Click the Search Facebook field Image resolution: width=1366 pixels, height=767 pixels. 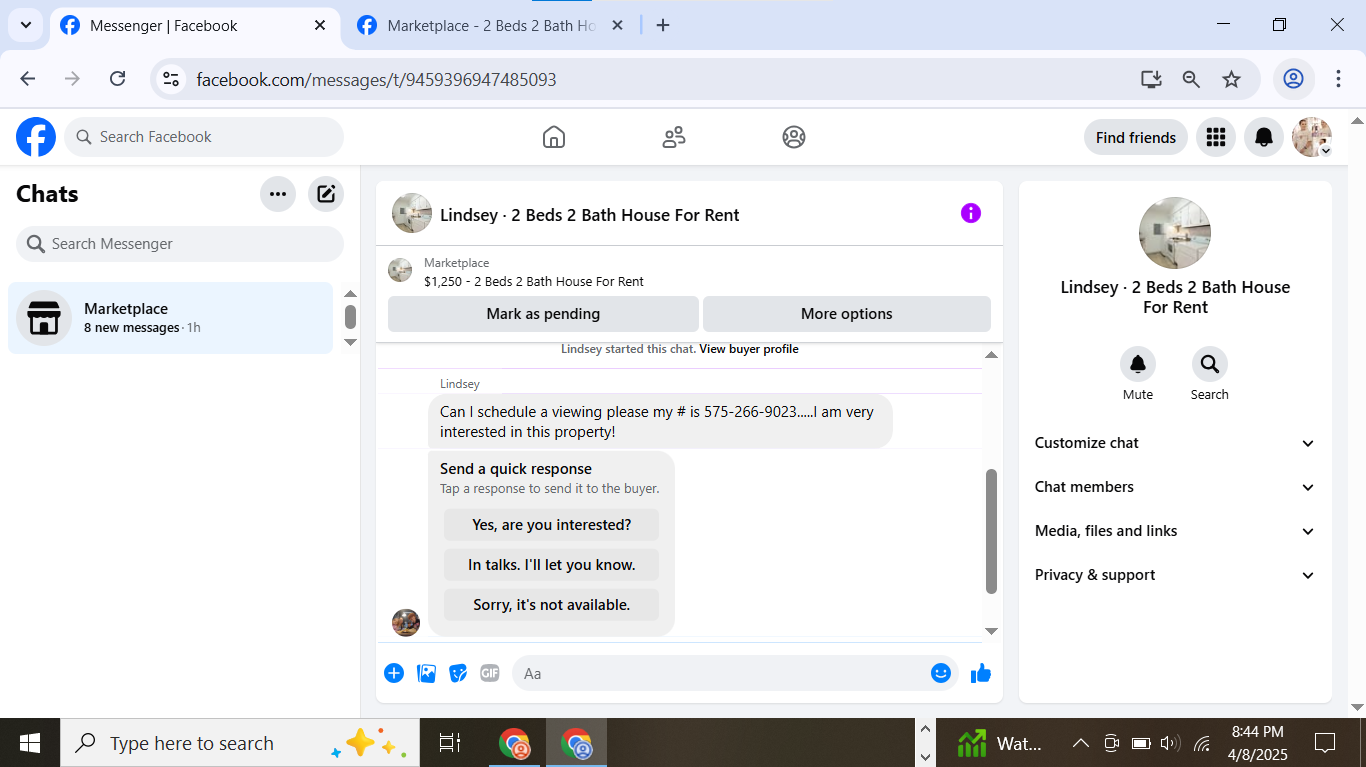tap(204, 137)
